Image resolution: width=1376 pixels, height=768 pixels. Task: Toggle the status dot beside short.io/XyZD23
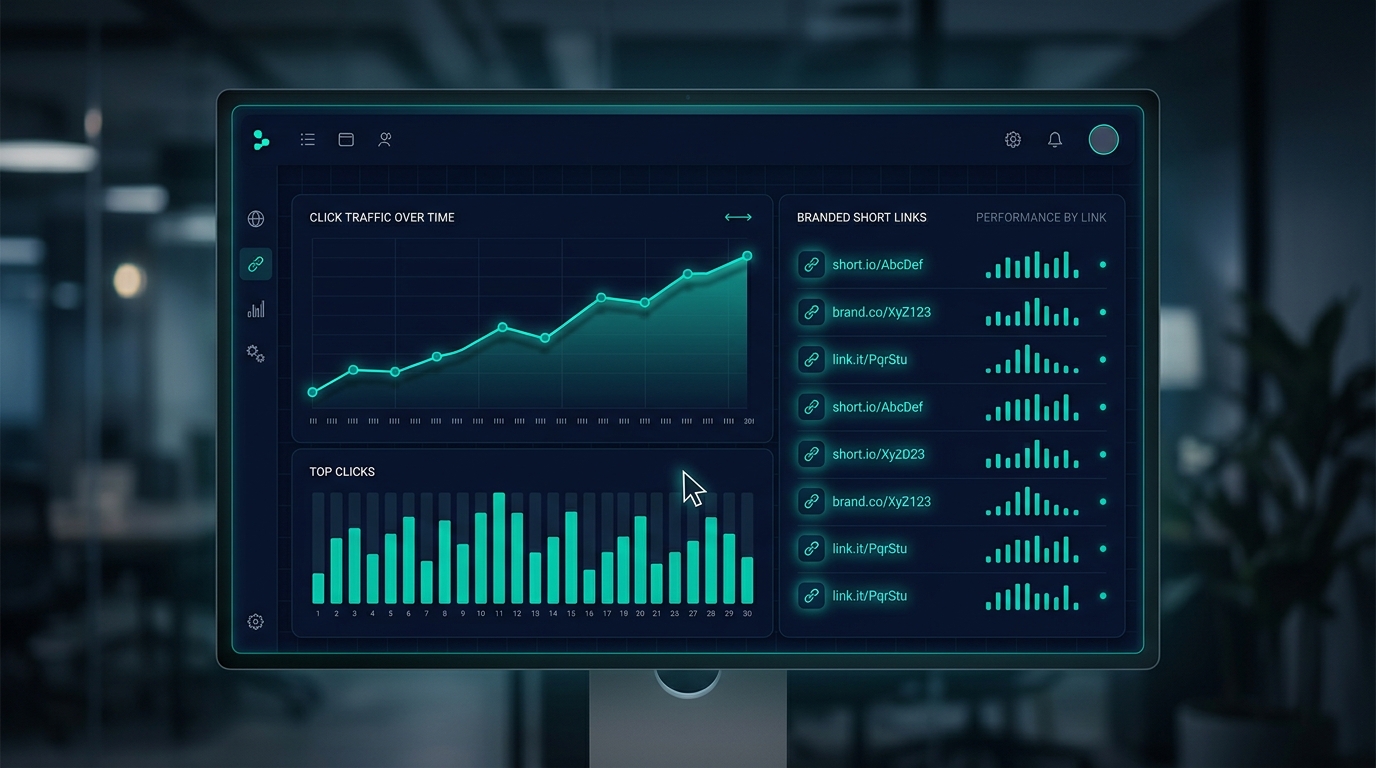(x=1101, y=454)
